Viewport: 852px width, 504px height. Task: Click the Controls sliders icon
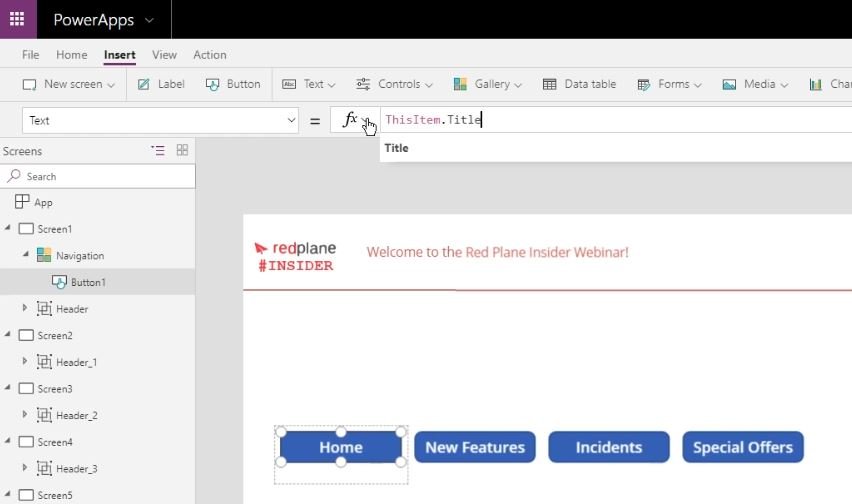(x=363, y=84)
